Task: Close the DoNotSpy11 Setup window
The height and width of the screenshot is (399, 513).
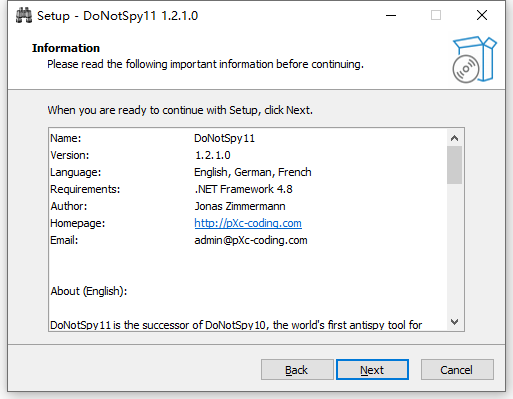Action: pyautogui.click(x=482, y=15)
